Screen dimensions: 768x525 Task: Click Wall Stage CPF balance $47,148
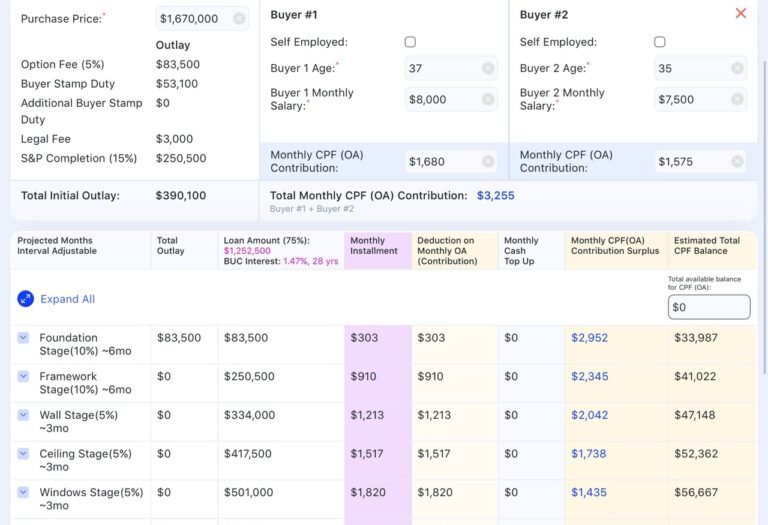click(x=695, y=415)
